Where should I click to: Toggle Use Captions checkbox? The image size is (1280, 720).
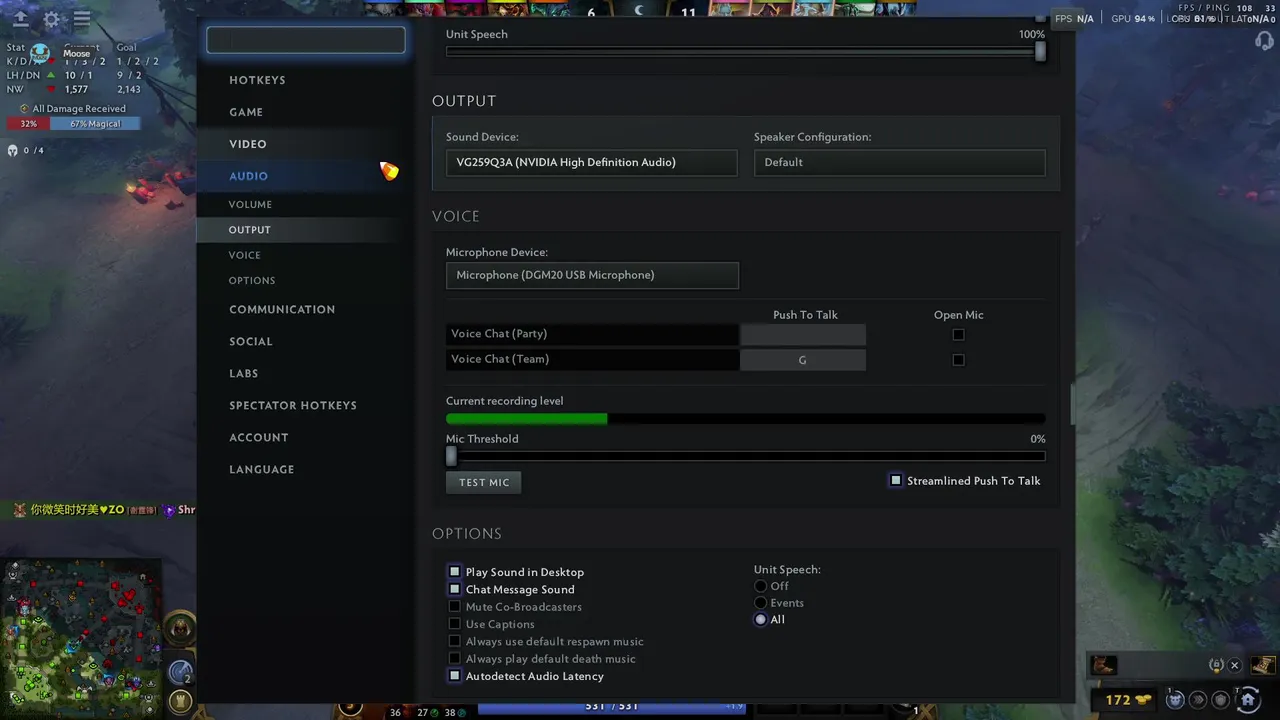click(454, 624)
